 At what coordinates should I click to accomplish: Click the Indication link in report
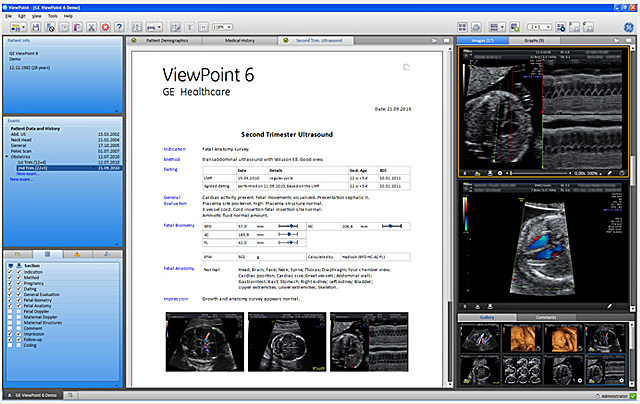point(175,149)
